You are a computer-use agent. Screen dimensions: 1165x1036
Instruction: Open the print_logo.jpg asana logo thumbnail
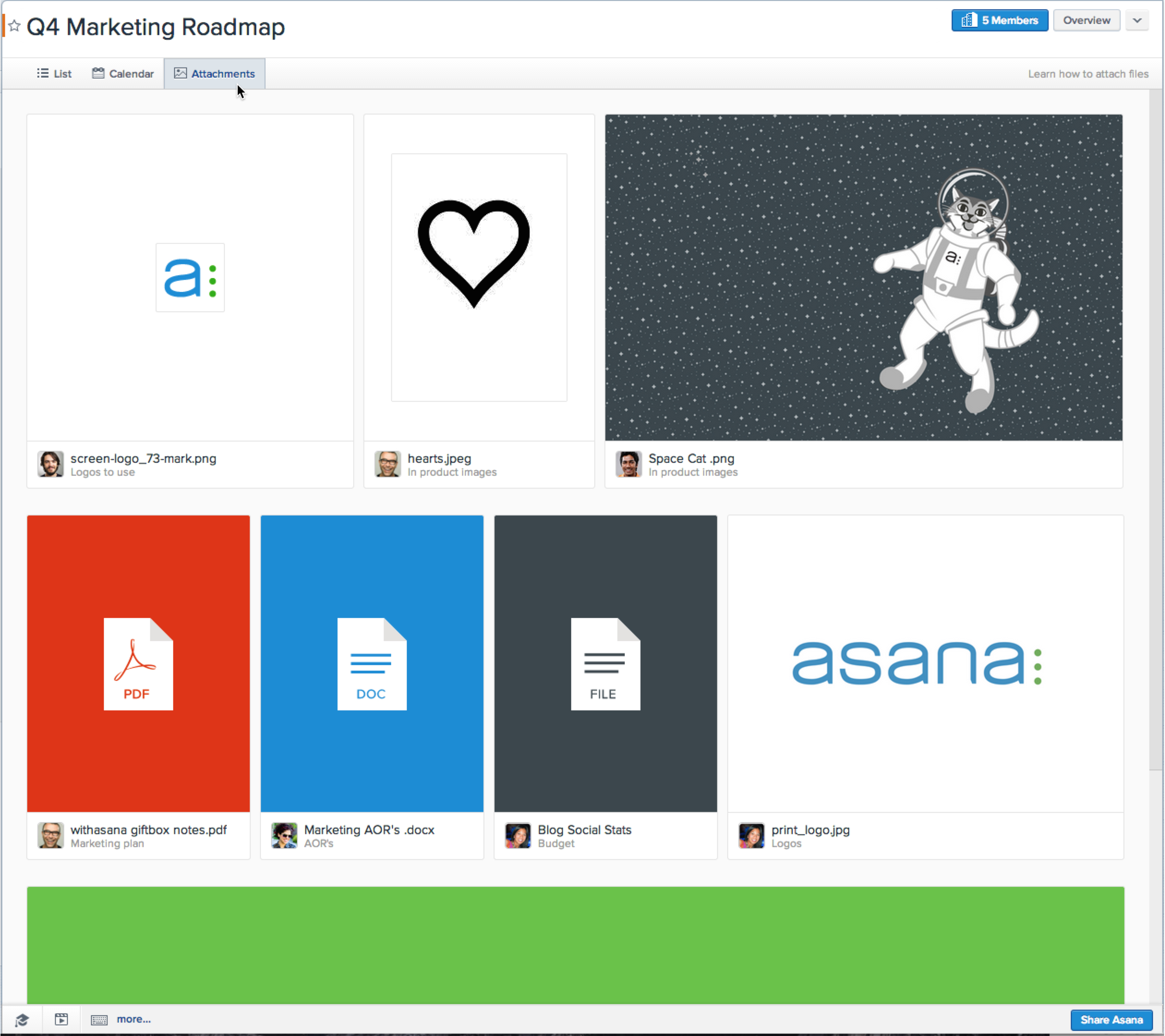926,663
